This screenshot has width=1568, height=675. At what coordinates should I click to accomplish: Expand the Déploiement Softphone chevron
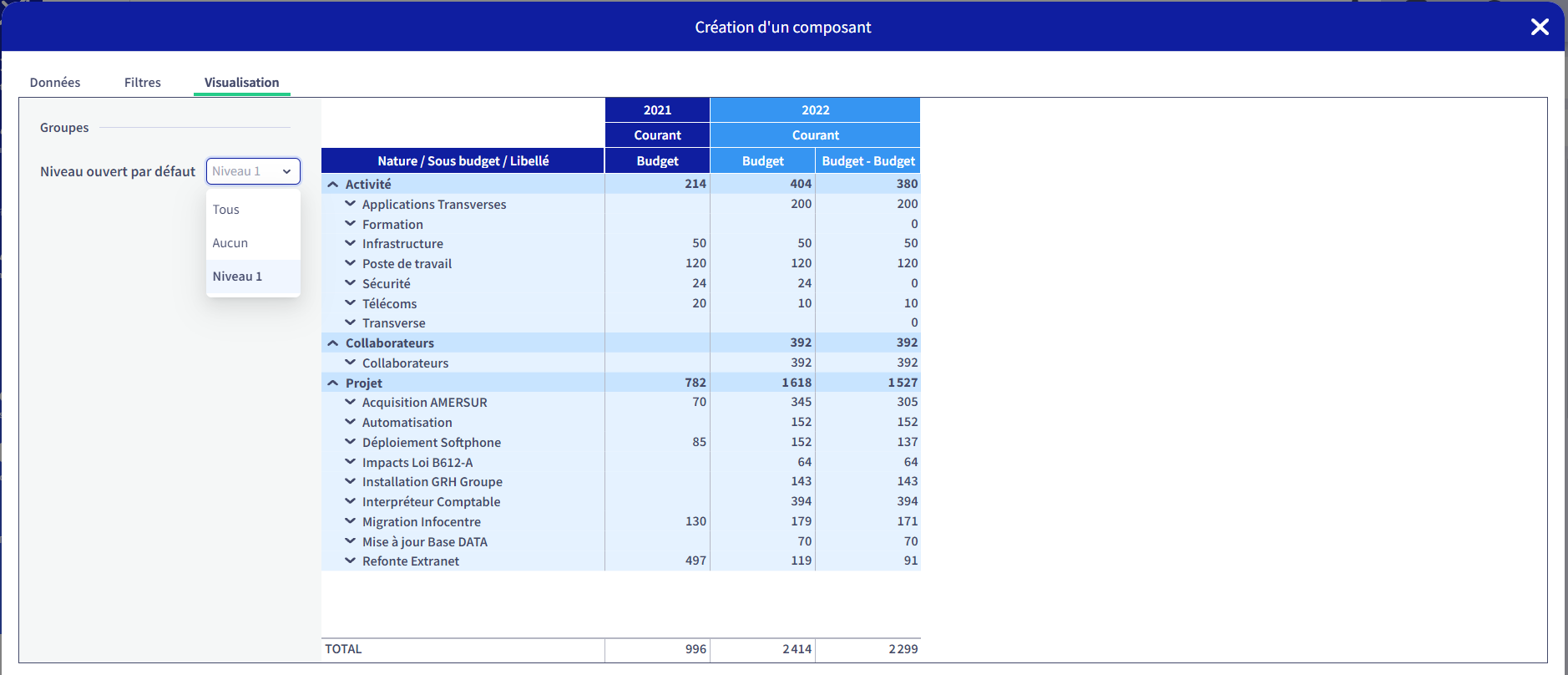[351, 442]
